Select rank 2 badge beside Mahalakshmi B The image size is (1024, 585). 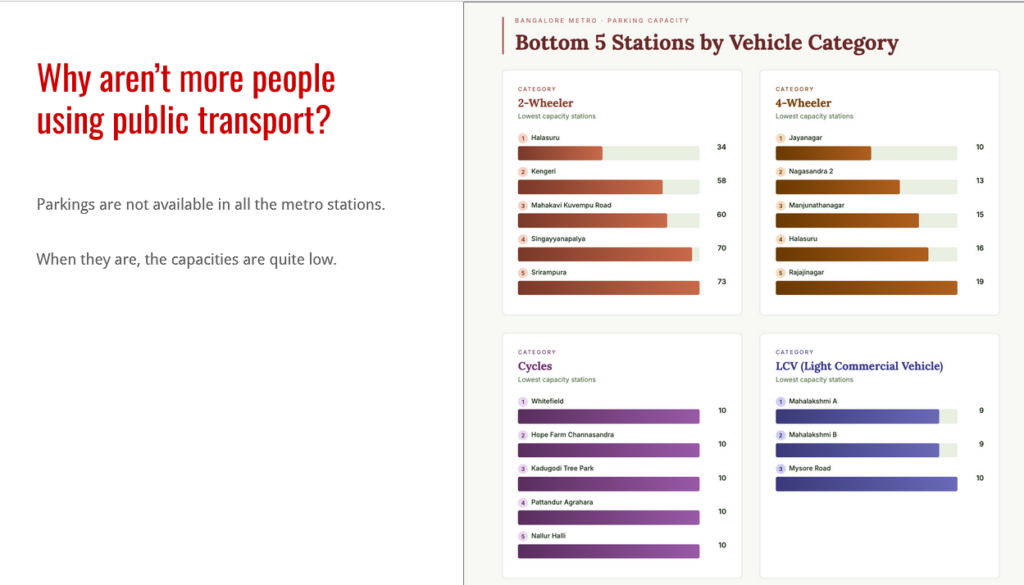[780, 435]
